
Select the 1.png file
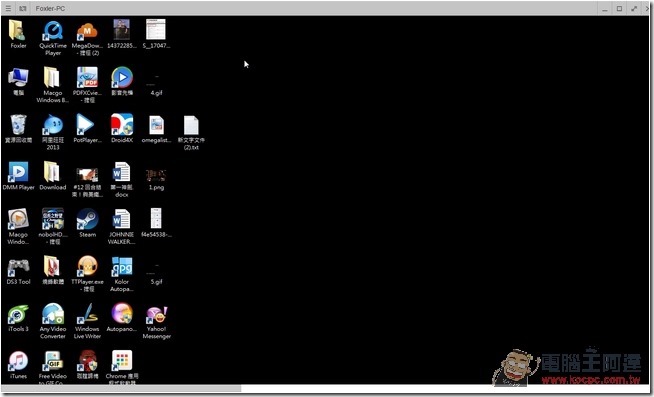click(x=156, y=175)
